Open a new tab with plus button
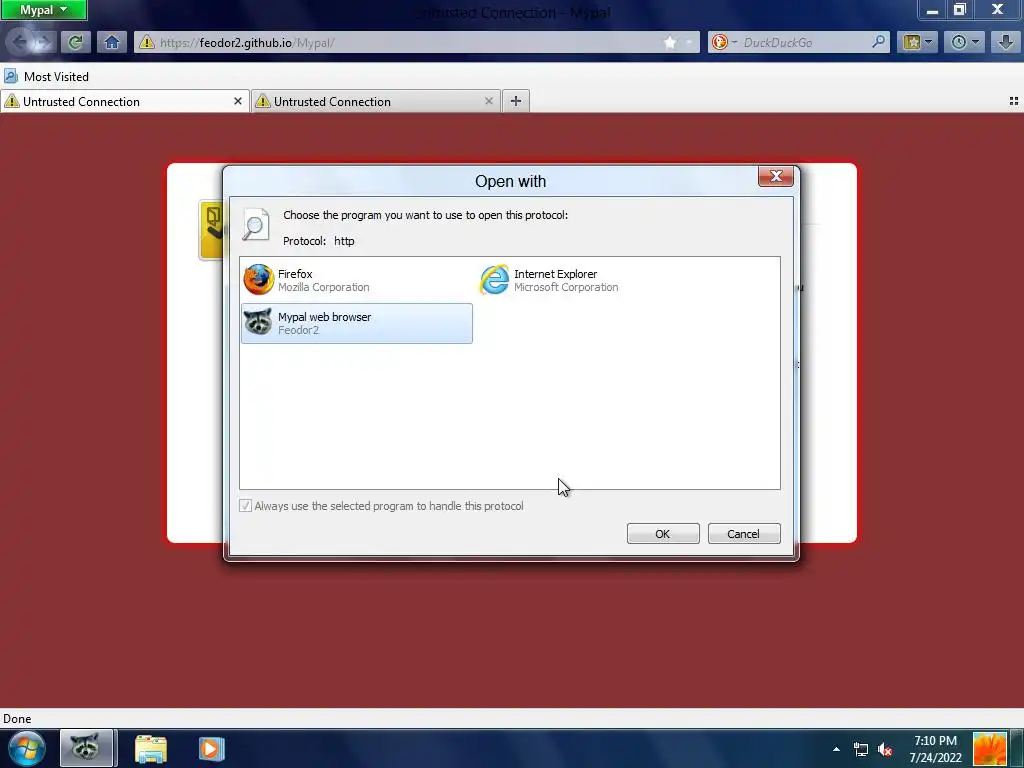 [516, 101]
